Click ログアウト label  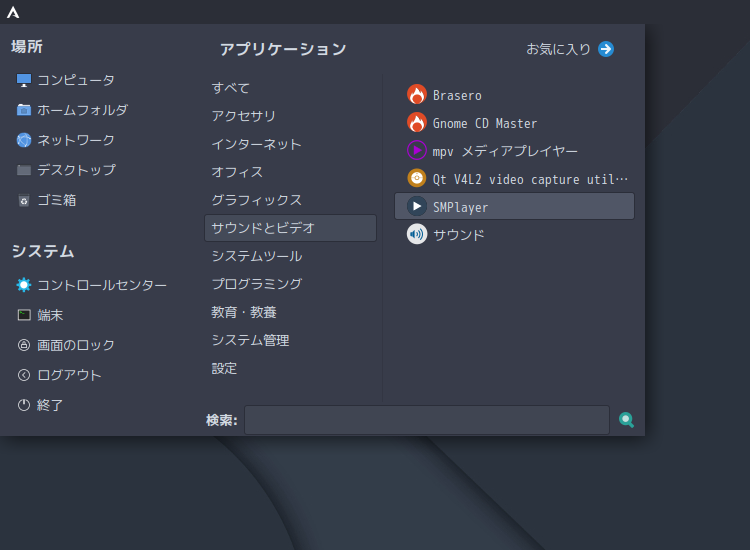pos(69,375)
